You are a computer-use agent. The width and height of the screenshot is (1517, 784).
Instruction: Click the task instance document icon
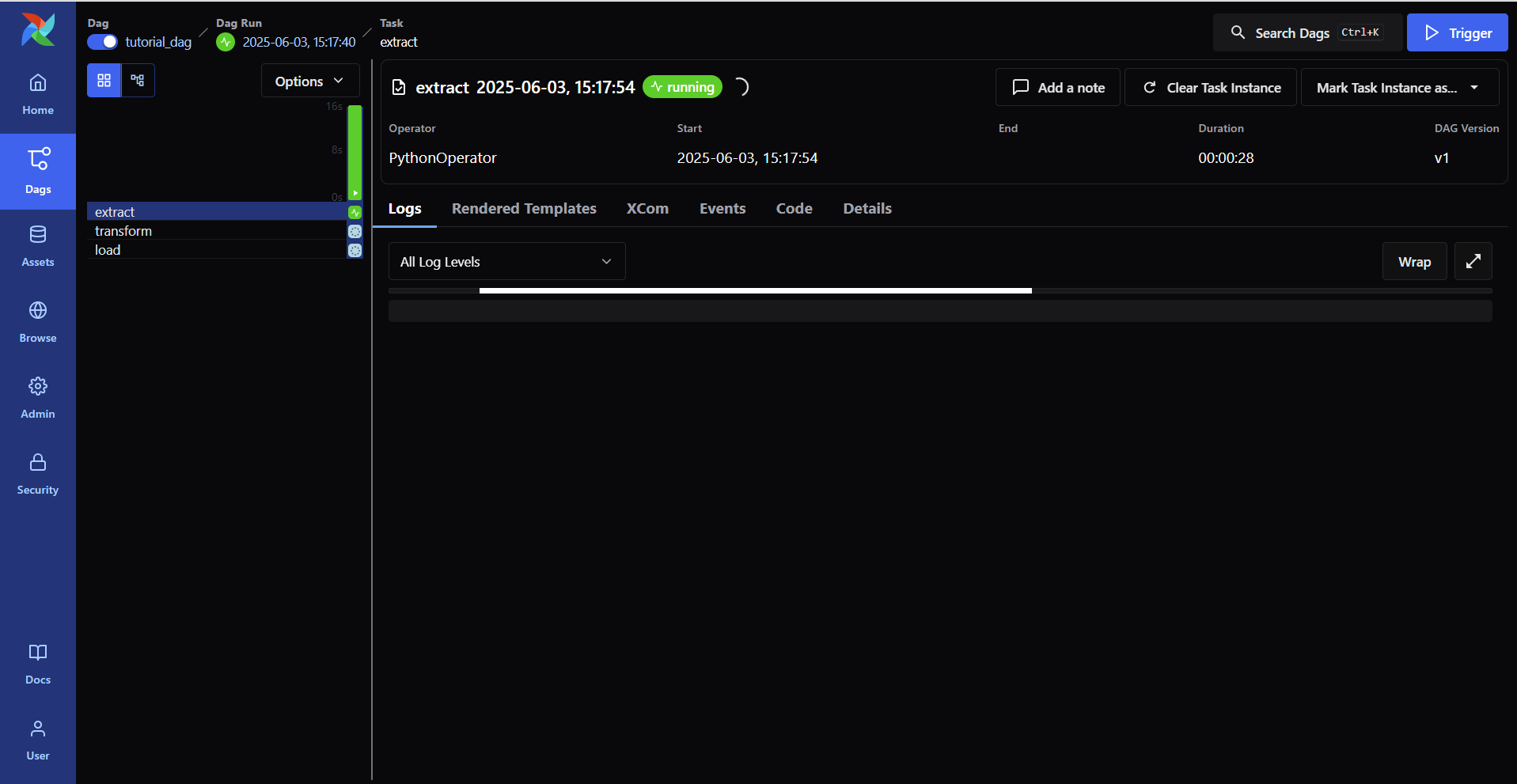pos(399,87)
